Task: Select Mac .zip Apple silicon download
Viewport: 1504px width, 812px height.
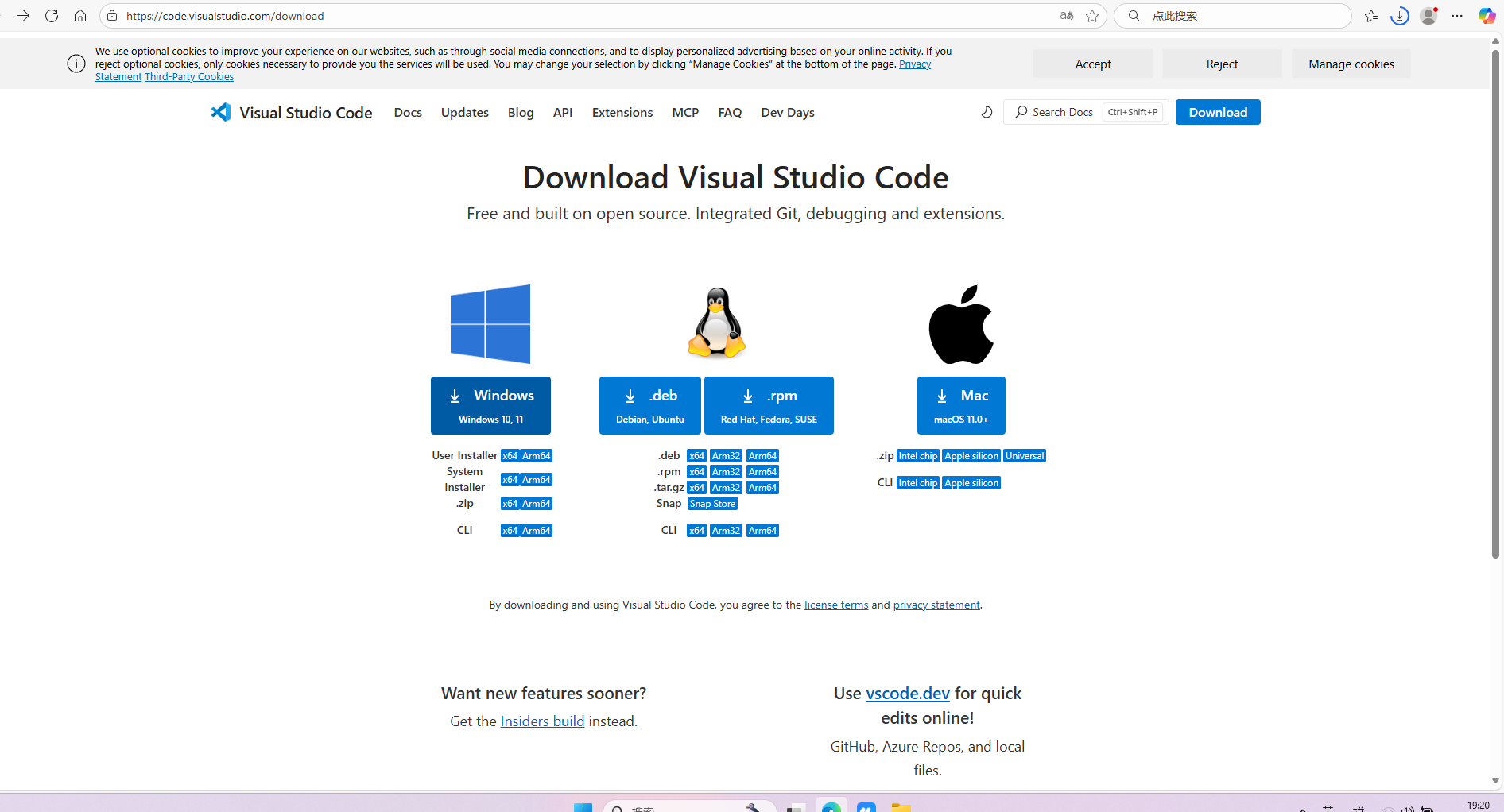Action: pyautogui.click(x=971, y=456)
